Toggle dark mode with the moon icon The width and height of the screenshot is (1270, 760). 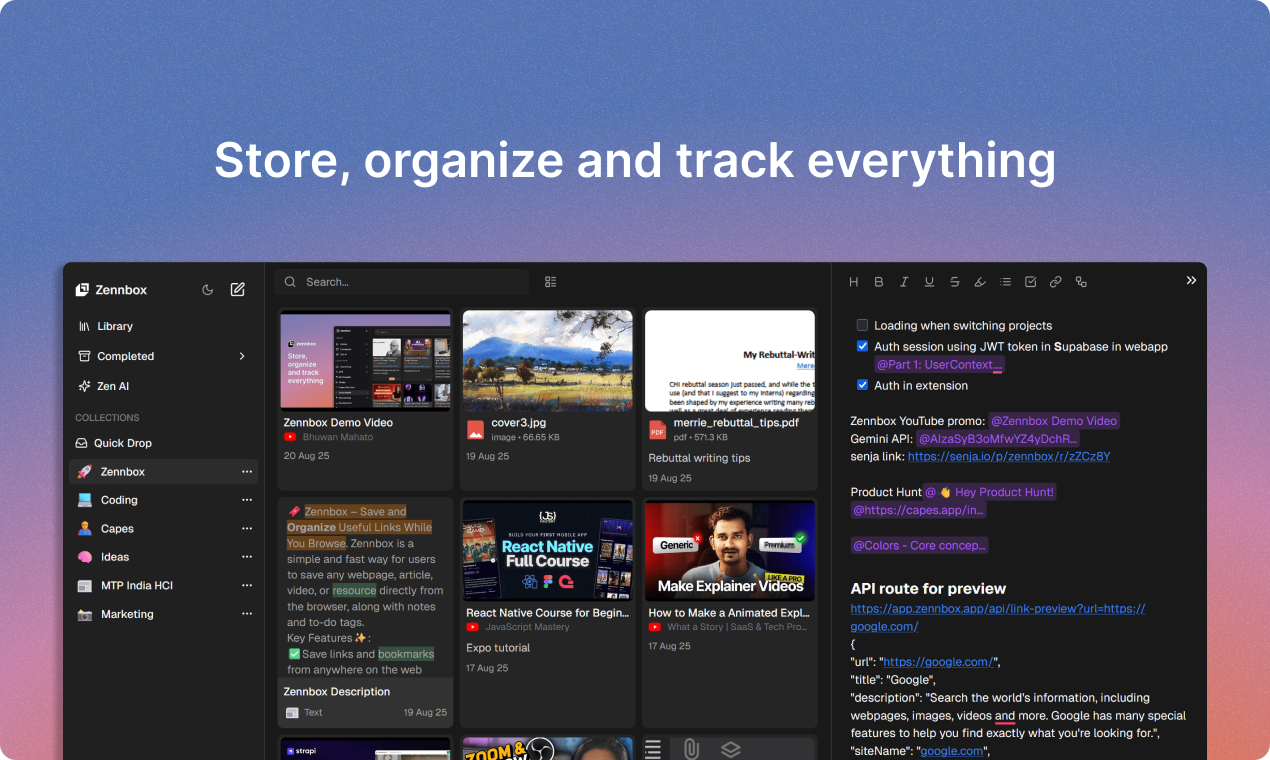[208, 290]
